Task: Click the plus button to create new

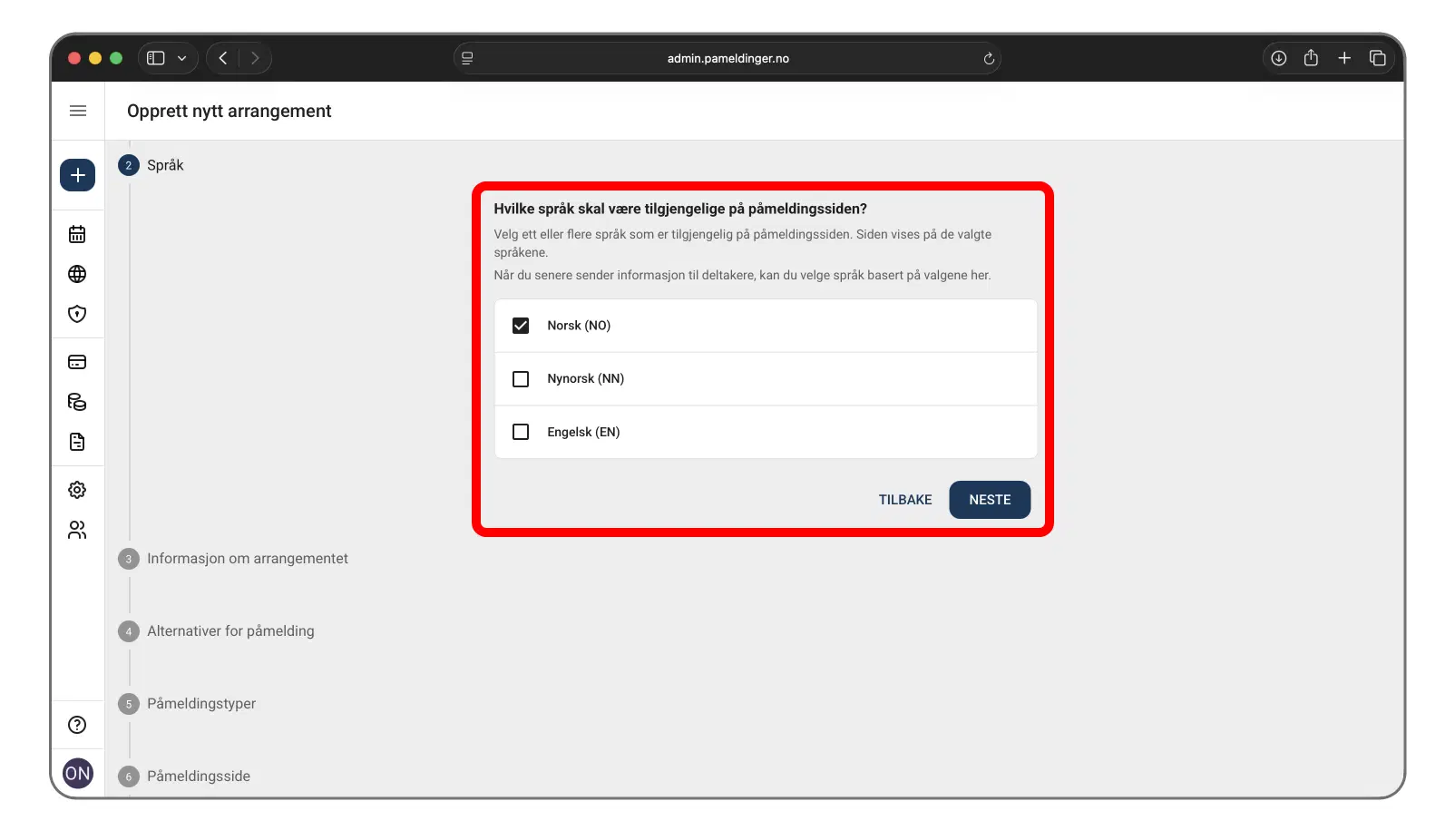Action: (77, 175)
